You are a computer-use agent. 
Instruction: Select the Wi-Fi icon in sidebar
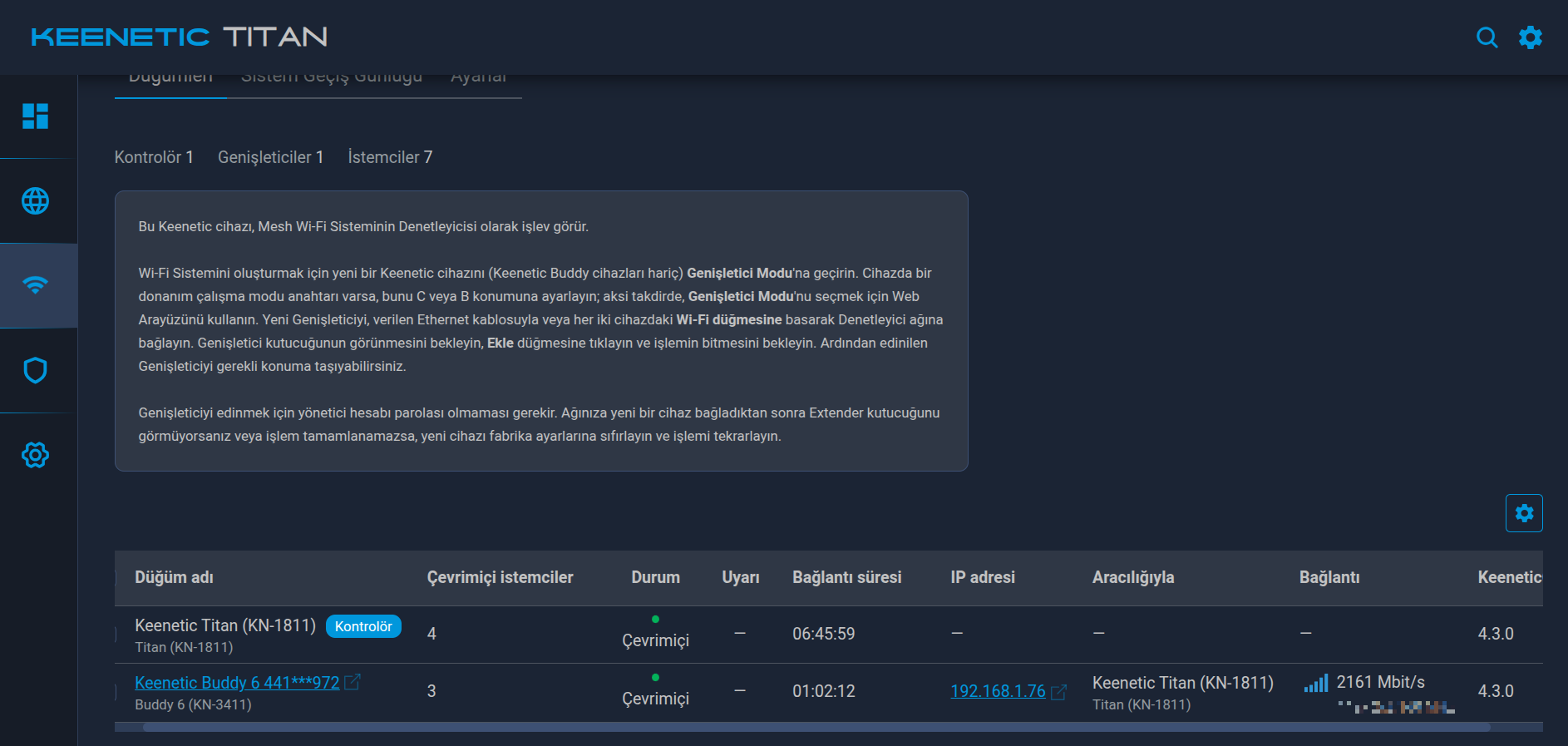pos(35,285)
